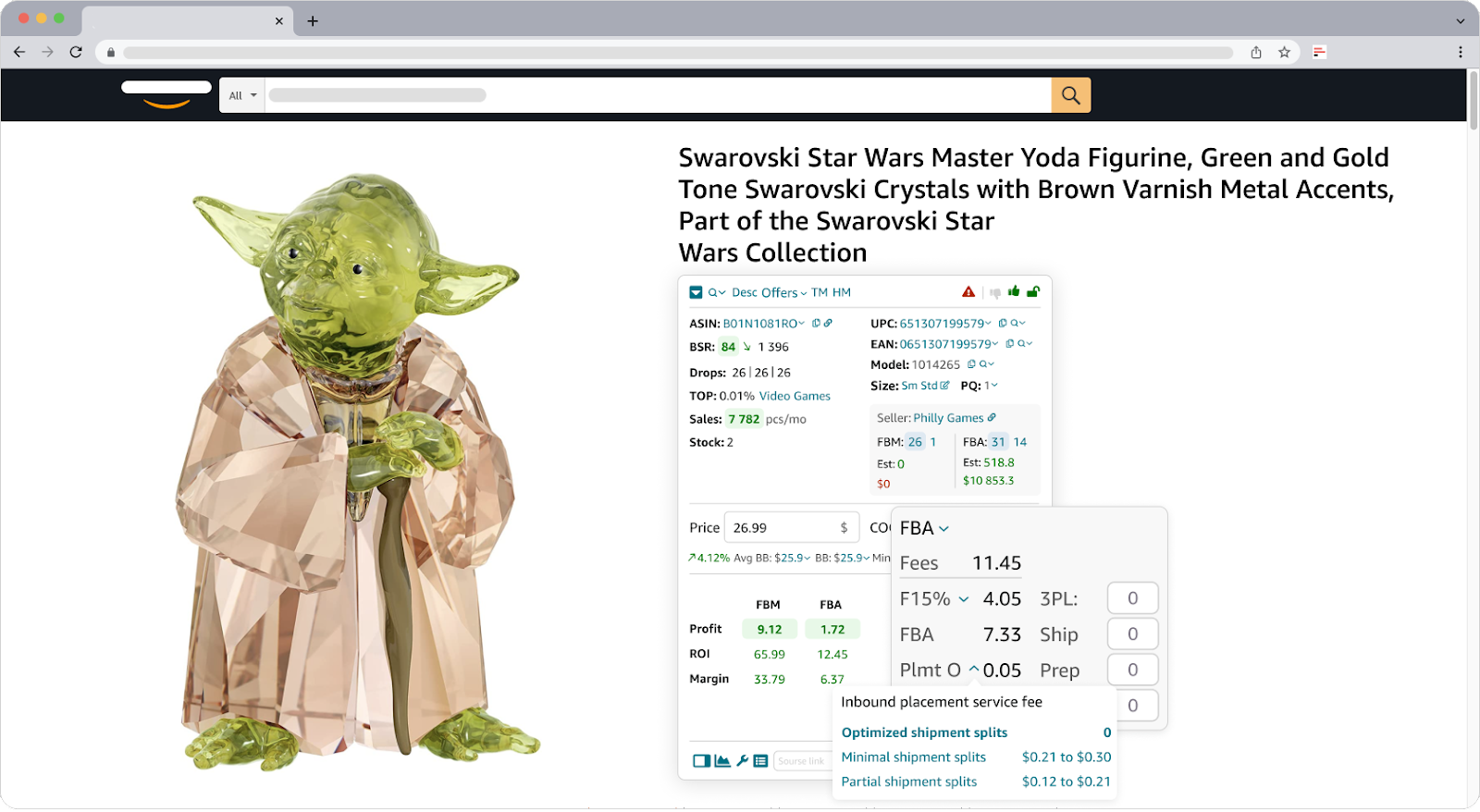Open the magnifier search dropdown in panel header

point(716,292)
